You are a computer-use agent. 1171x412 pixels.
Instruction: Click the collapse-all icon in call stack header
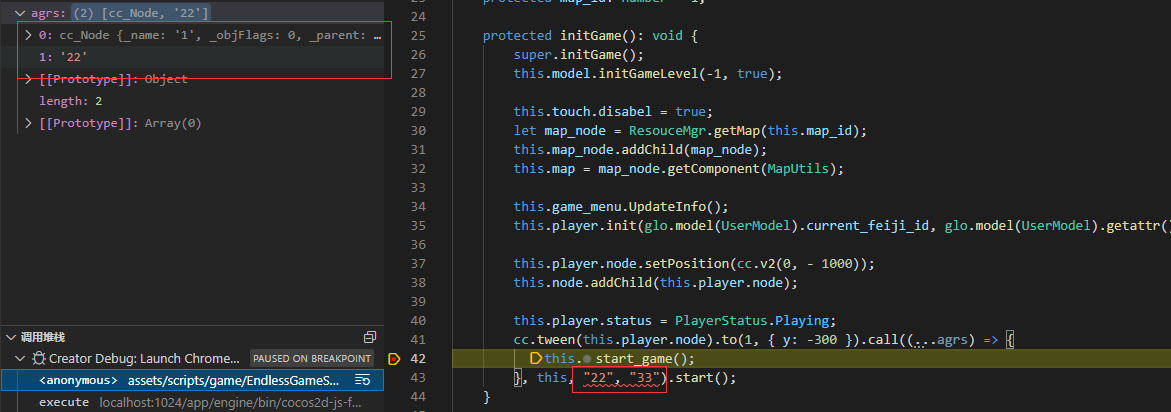369,337
